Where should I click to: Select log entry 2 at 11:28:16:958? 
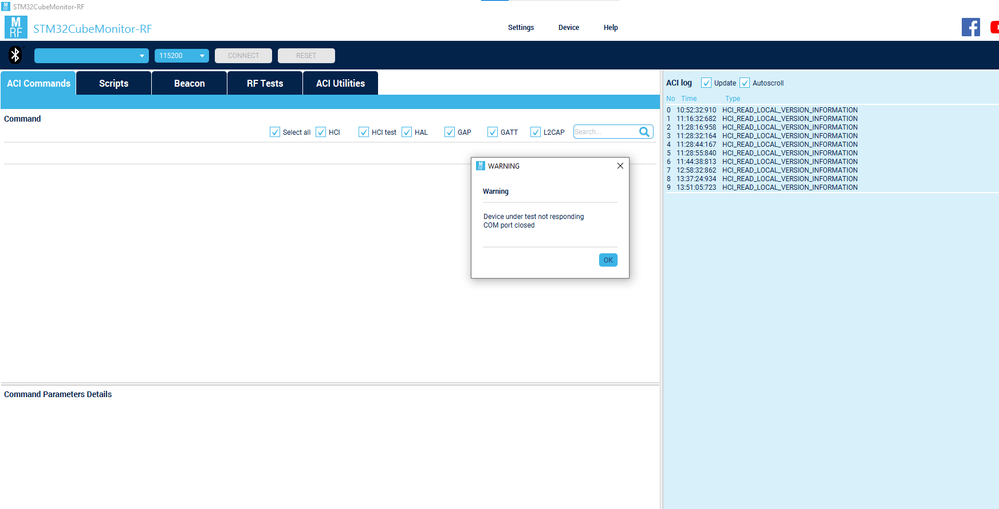point(762,127)
